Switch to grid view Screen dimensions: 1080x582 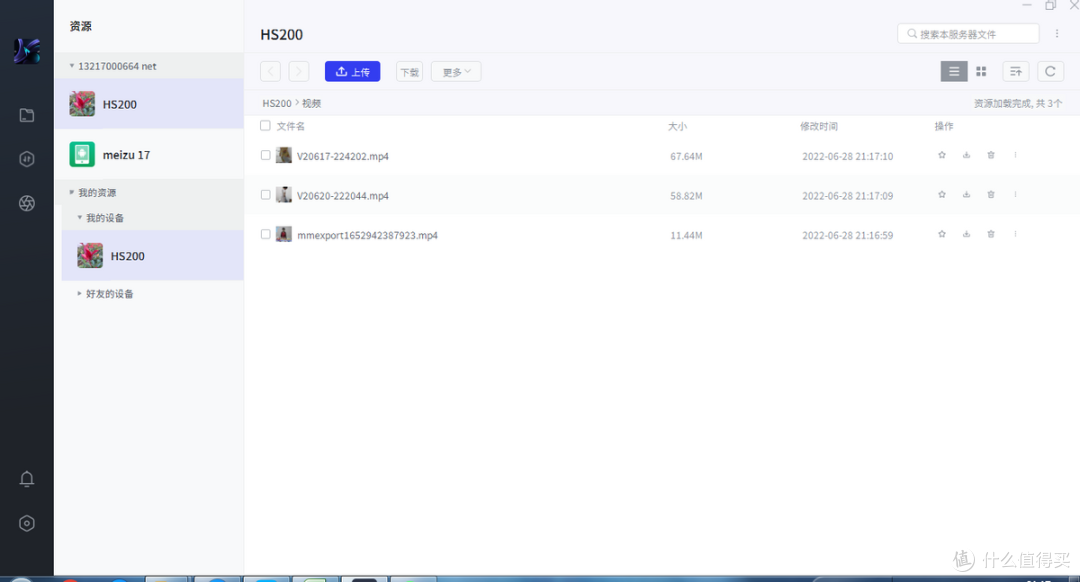(x=982, y=71)
